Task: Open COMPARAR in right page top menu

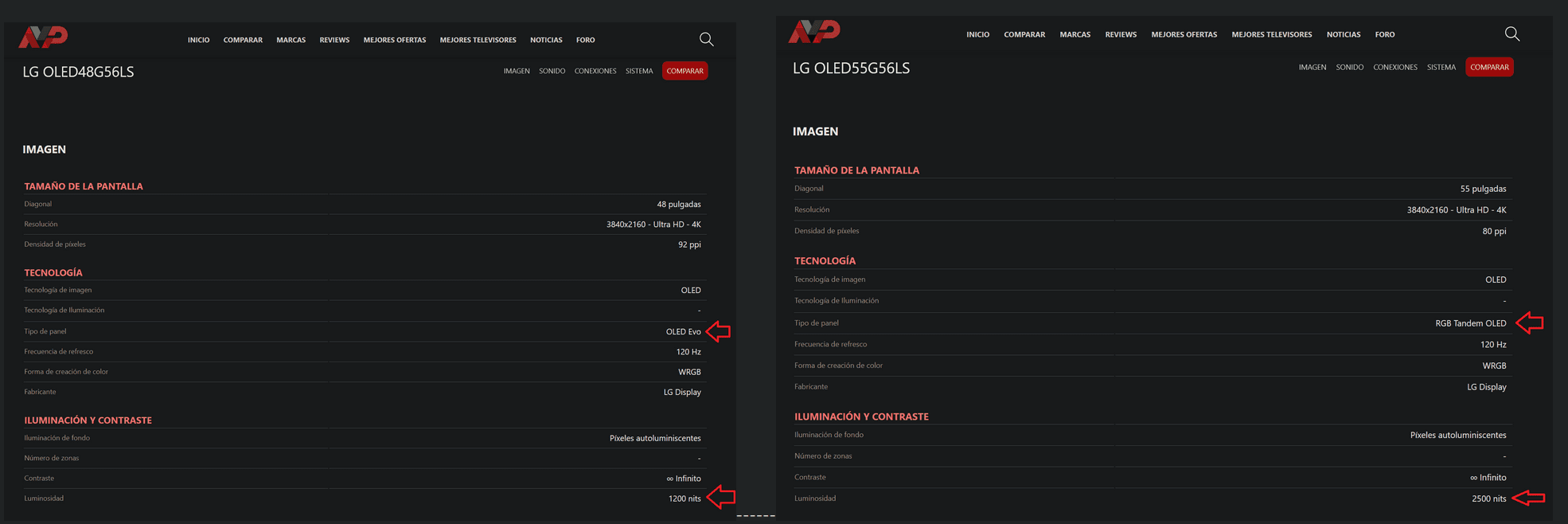Action: click(1024, 34)
